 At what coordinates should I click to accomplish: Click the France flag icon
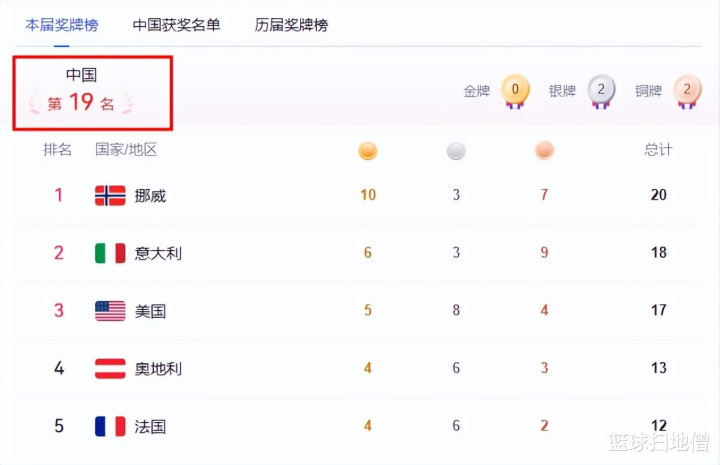110,426
